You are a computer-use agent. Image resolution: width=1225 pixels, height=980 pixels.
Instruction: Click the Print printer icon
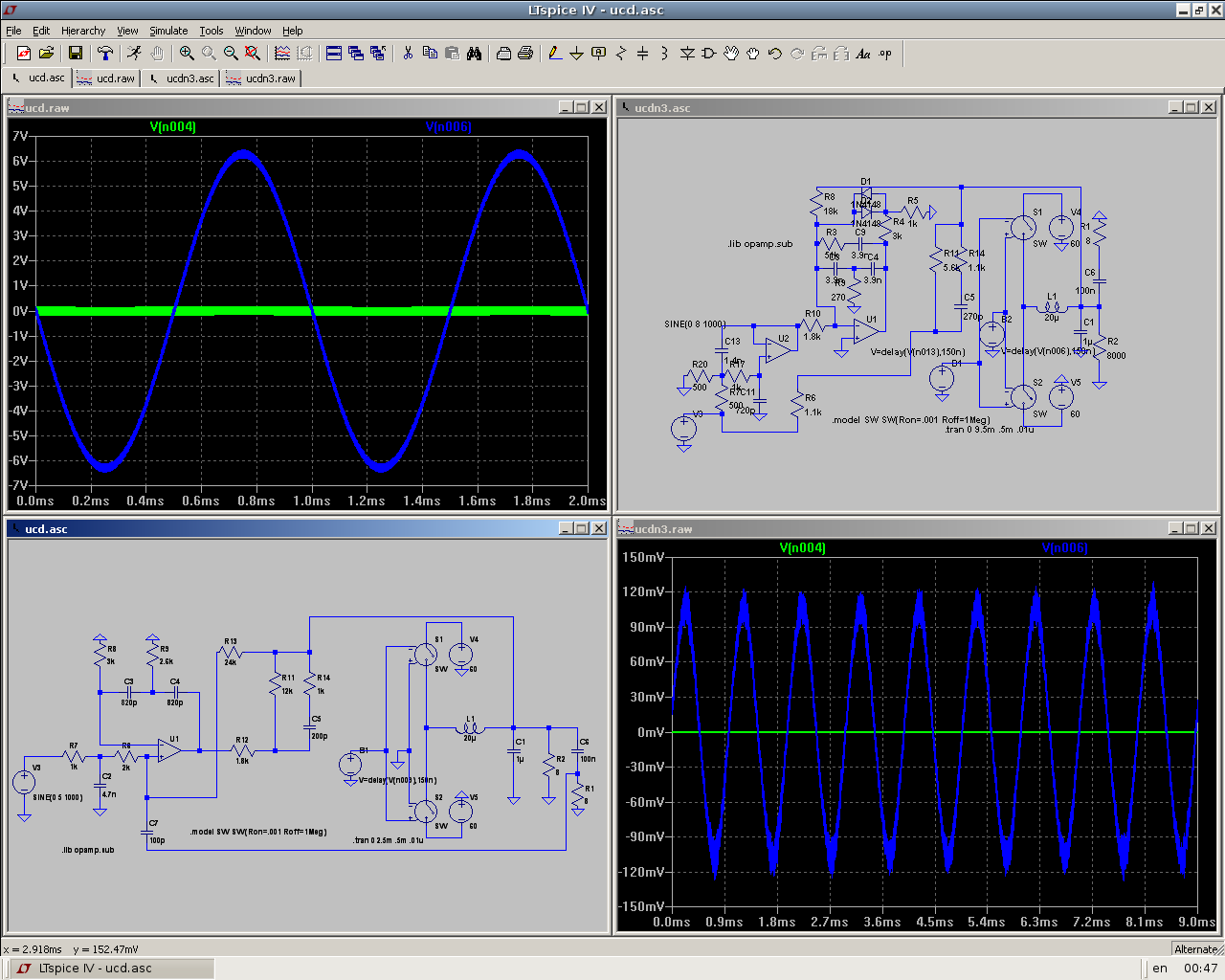pos(525,54)
